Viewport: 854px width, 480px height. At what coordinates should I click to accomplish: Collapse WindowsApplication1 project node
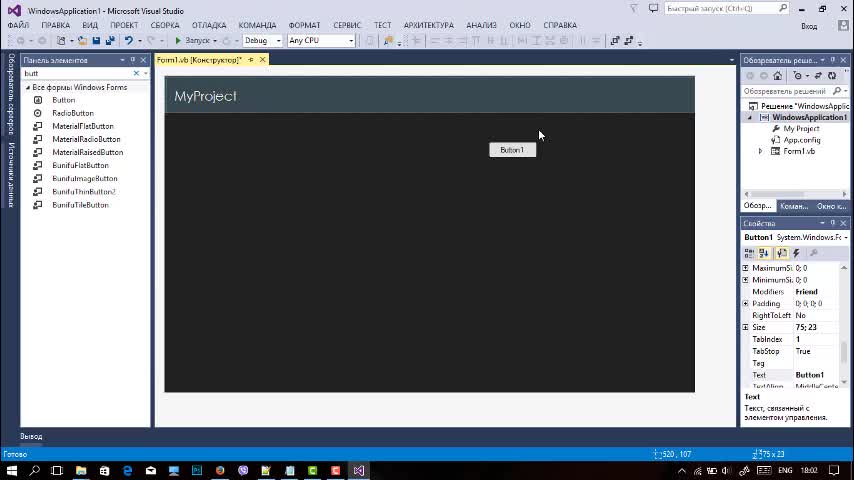coord(750,118)
